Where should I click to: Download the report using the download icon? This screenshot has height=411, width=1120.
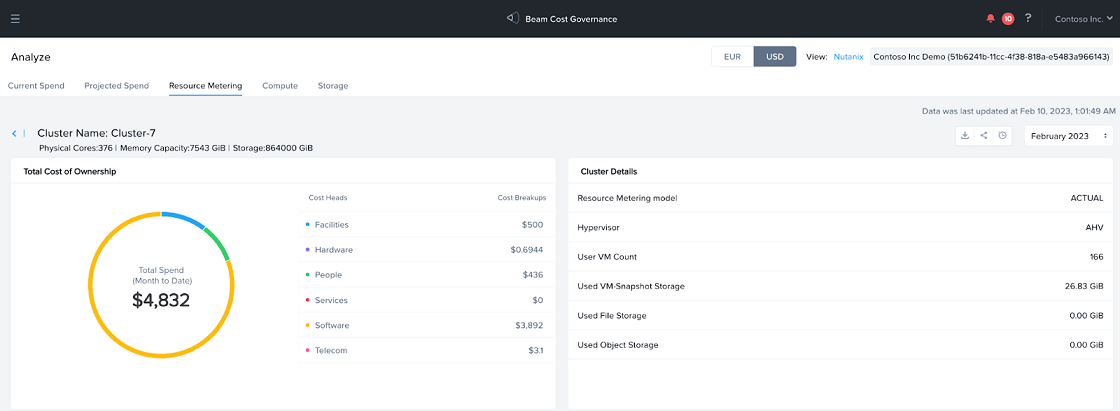click(x=965, y=136)
